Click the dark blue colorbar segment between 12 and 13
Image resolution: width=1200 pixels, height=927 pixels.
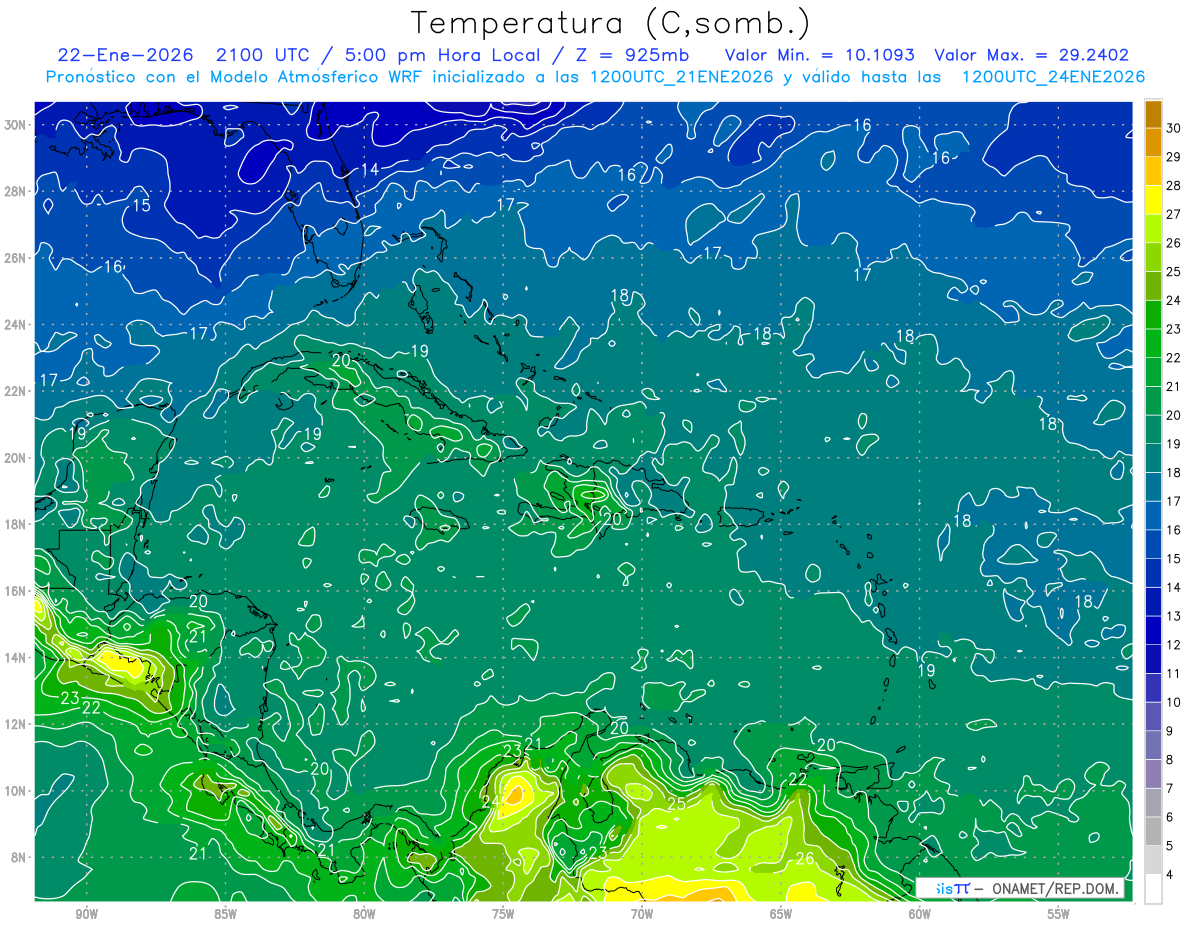1153,631
